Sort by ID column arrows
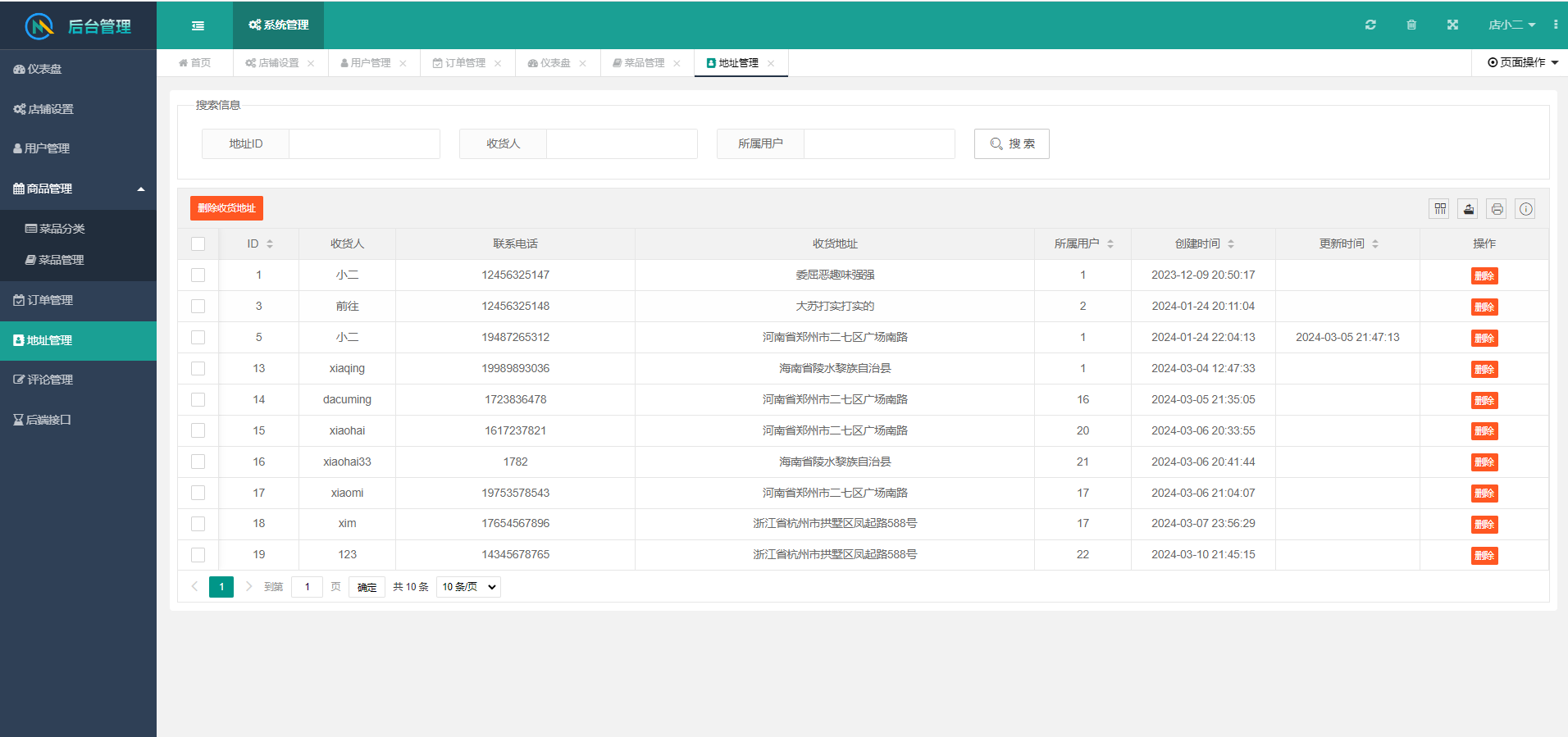Screen dimensions: 1568x737 [270, 243]
